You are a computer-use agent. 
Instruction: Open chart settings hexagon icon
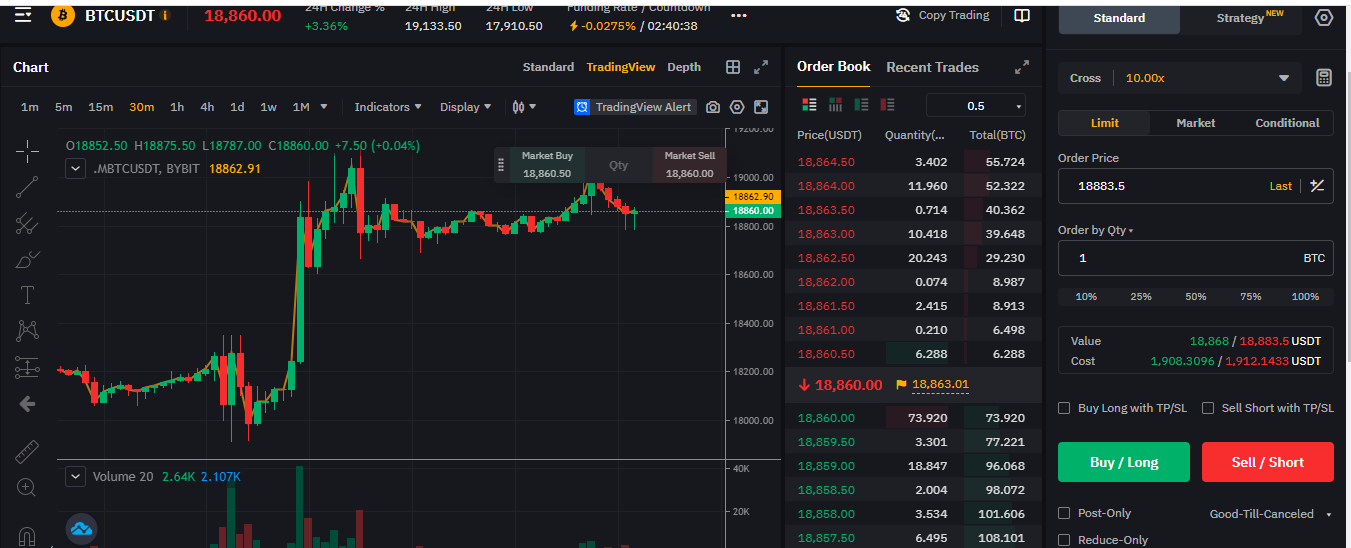pyautogui.click(x=737, y=107)
